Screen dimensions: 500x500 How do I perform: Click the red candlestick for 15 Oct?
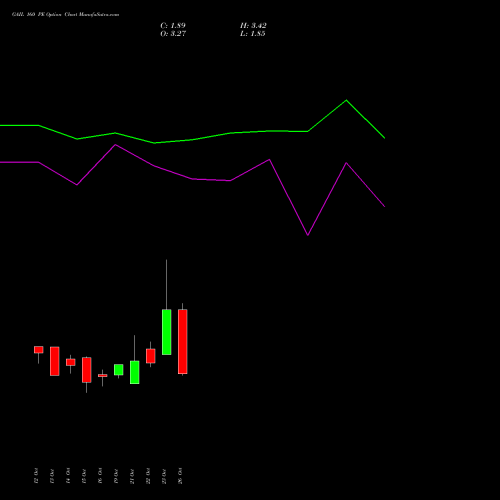[87, 370]
